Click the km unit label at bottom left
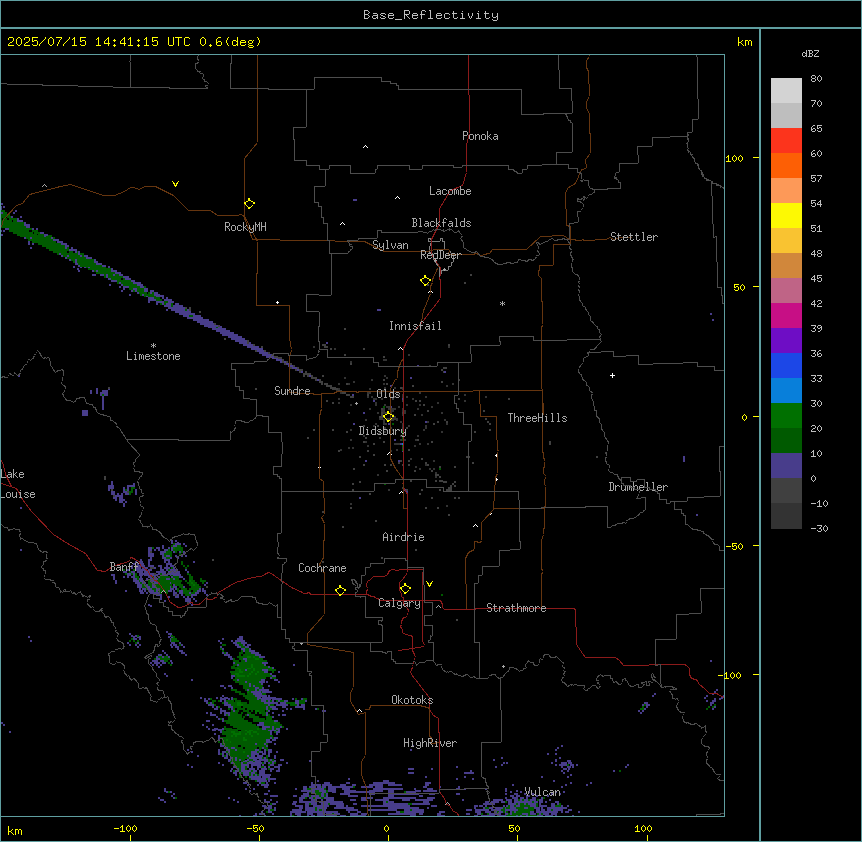Viewport: 862px width, 842px height. (x=15, y=831)
